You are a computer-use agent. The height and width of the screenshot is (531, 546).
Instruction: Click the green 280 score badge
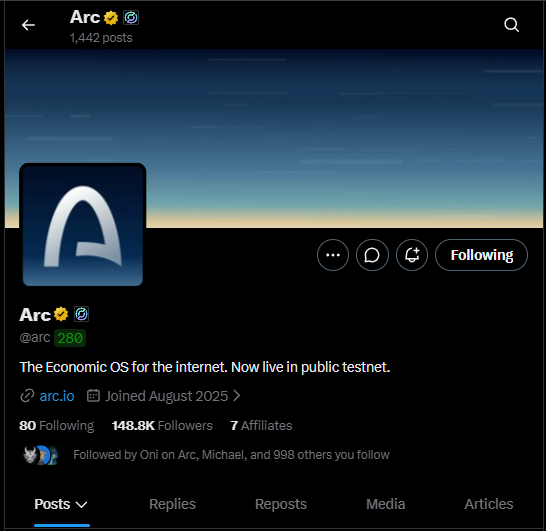[x=70, y=338]
